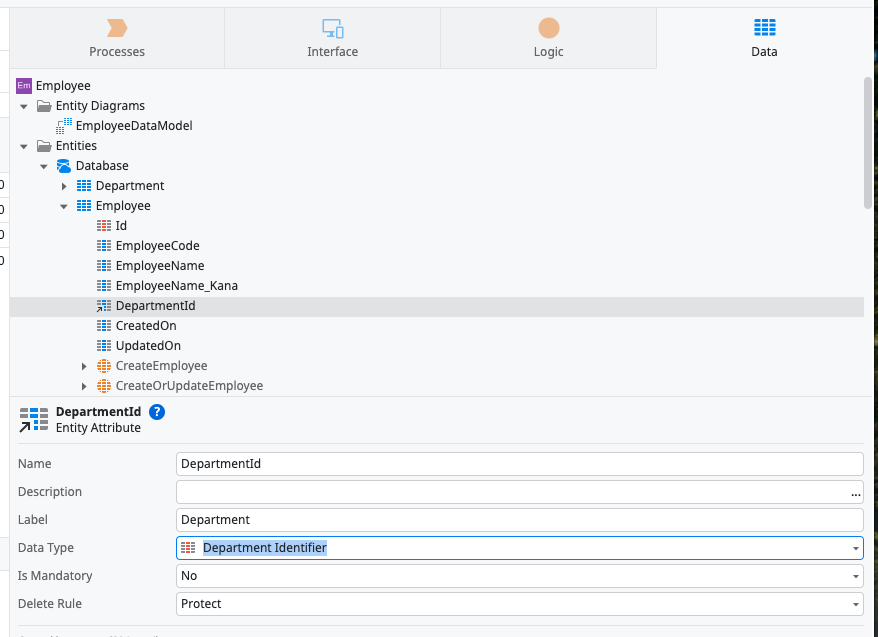Collapse the Employee entity

pyautogui.click(x=64, y=207)
